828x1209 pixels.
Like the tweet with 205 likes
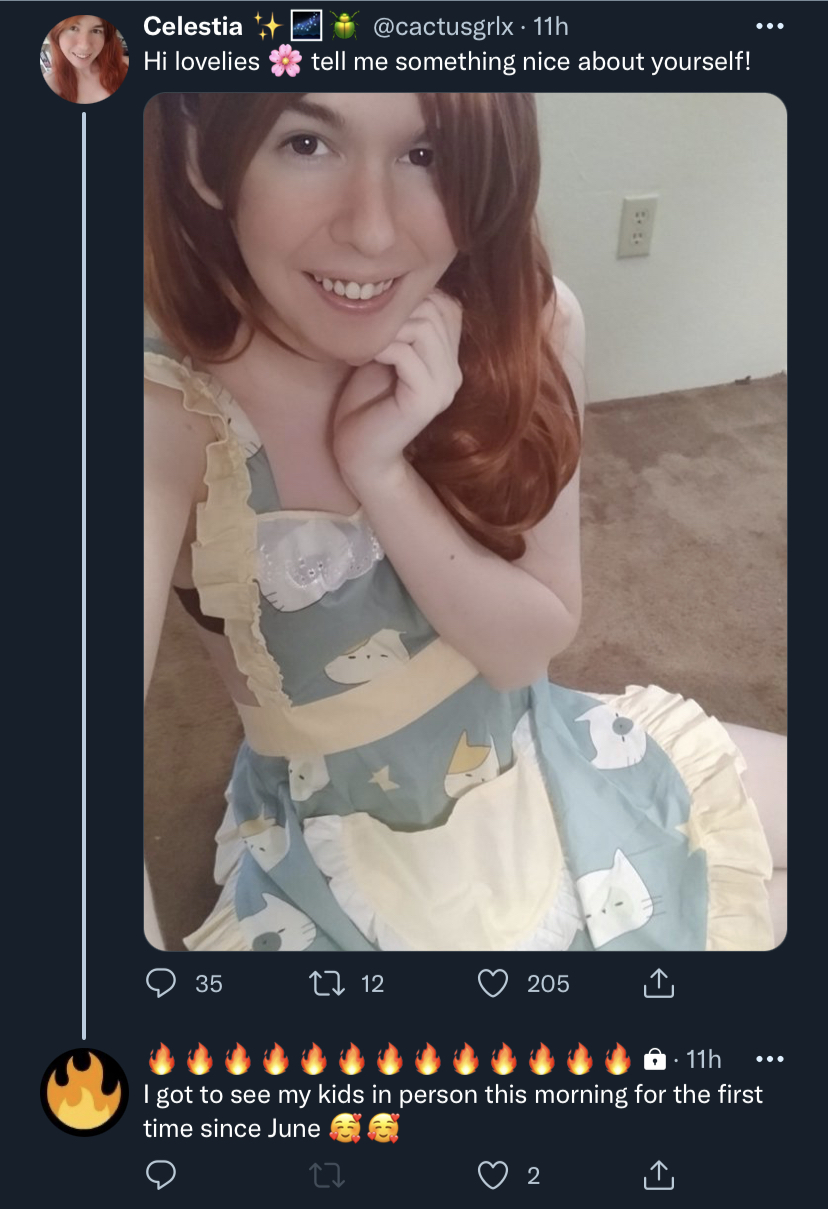point(492,984)
